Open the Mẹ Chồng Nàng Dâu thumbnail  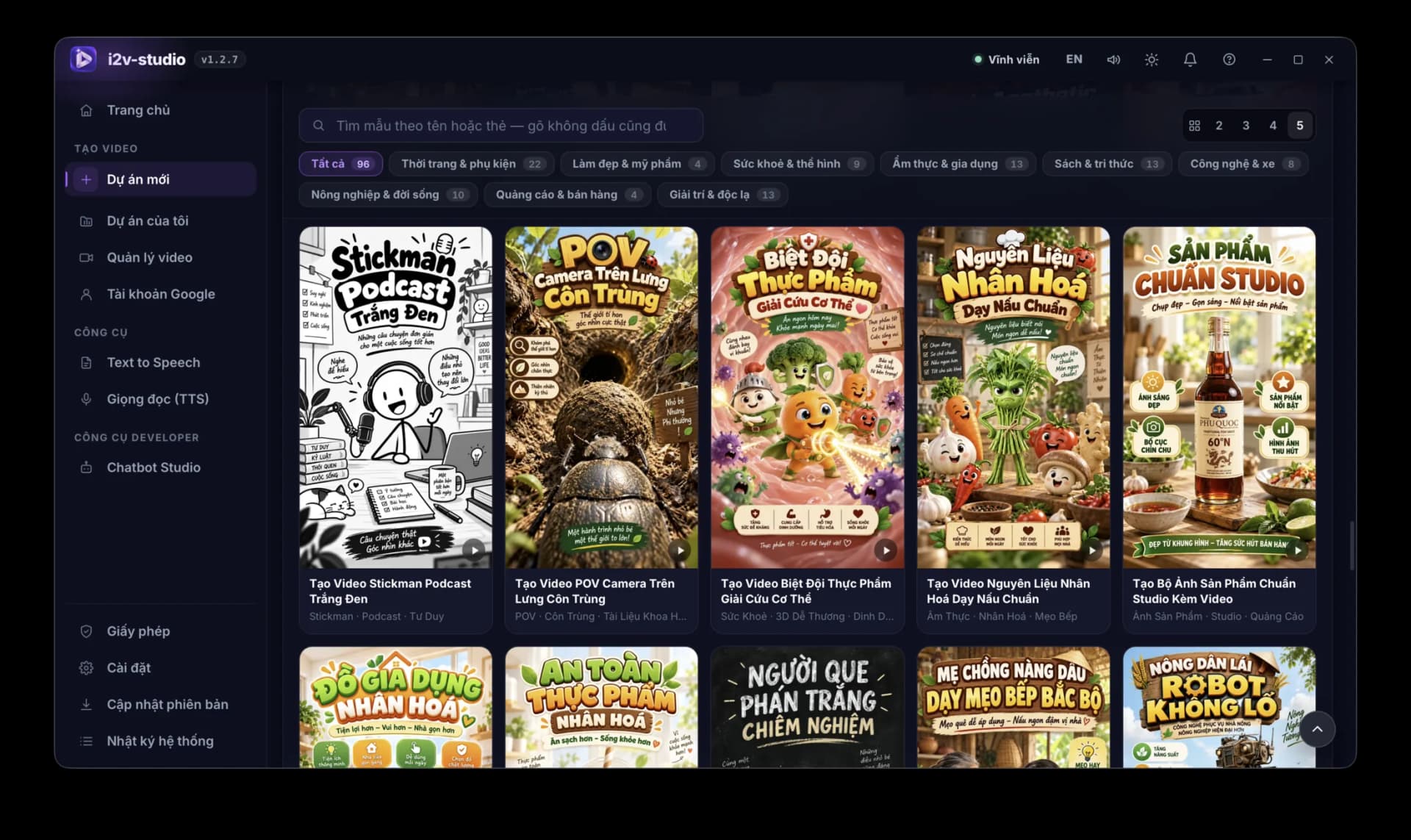pyautogui.click(x=1013, y=707)
